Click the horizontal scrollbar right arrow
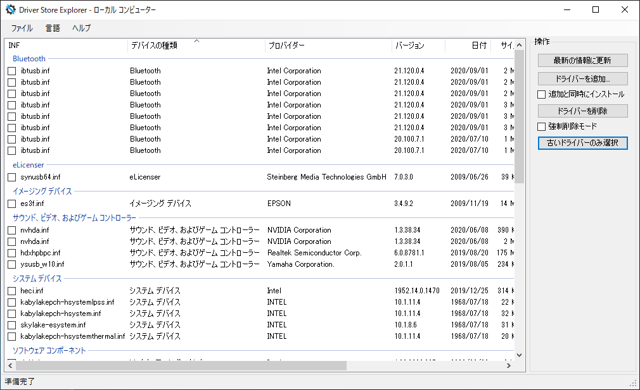 tap(509, 366)
